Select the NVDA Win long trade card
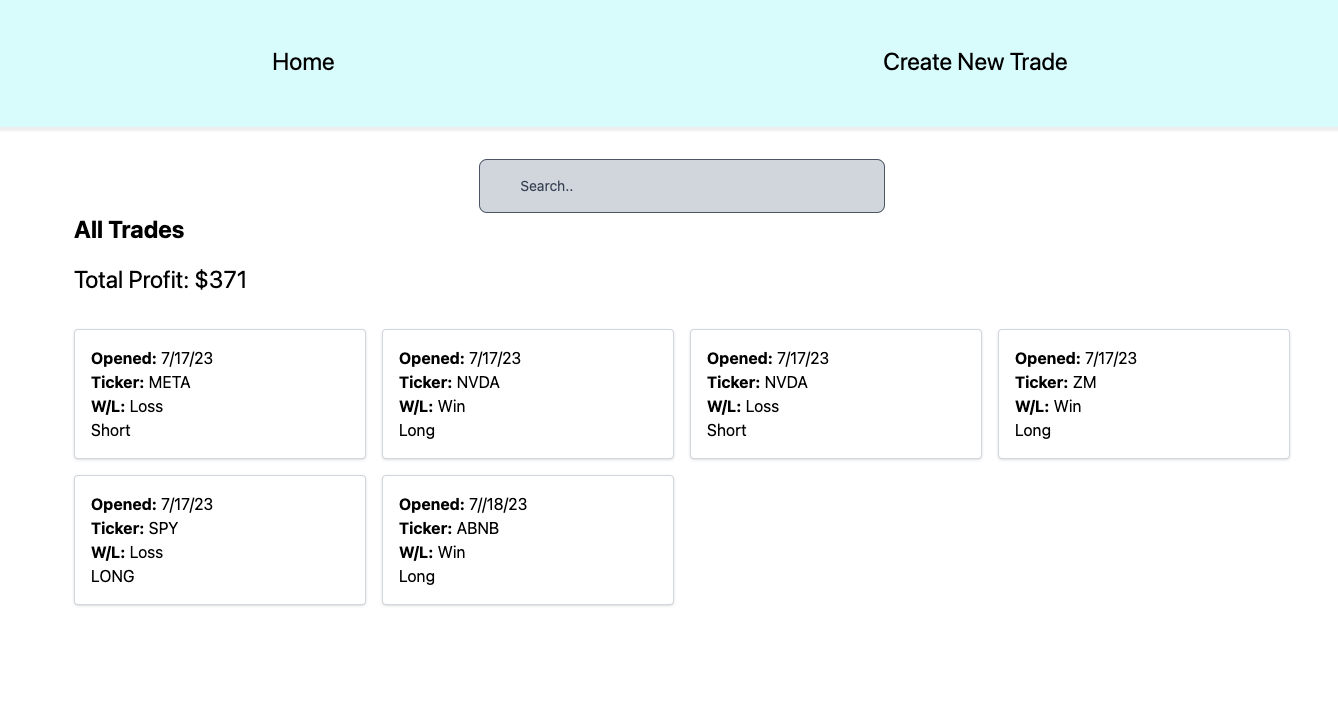 point(527,394)
